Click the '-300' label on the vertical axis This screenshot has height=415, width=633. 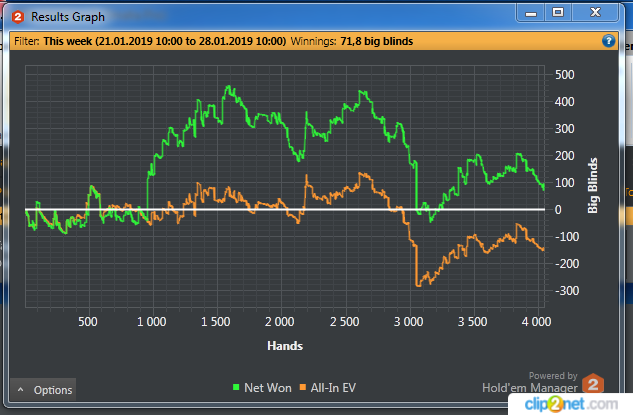567,291
